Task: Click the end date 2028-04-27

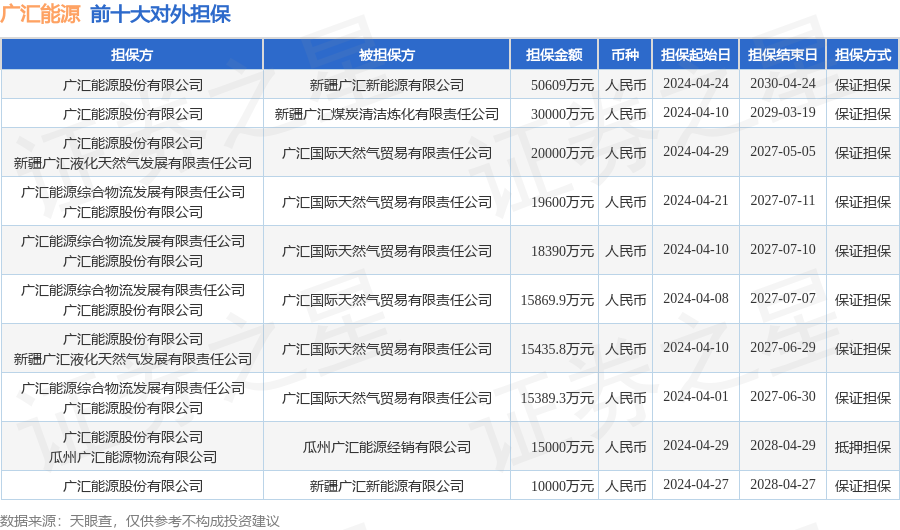Action: click(782, 485)
